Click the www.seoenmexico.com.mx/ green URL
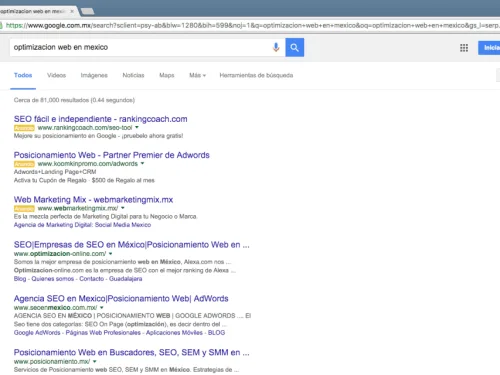500x375 pixels. pyautogui.click(x=55, y=308)
